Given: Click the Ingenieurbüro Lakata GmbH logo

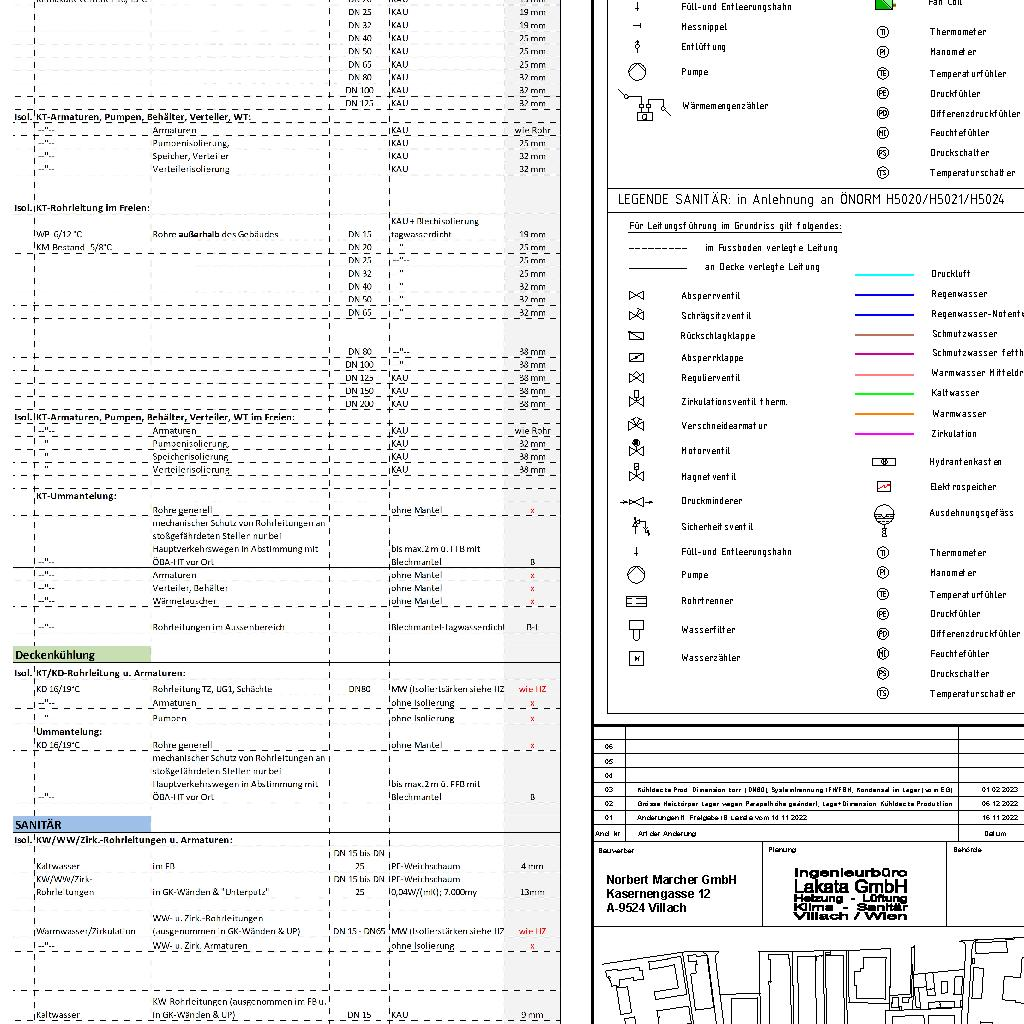Looking at the screenshot, I should pos(850,893).
